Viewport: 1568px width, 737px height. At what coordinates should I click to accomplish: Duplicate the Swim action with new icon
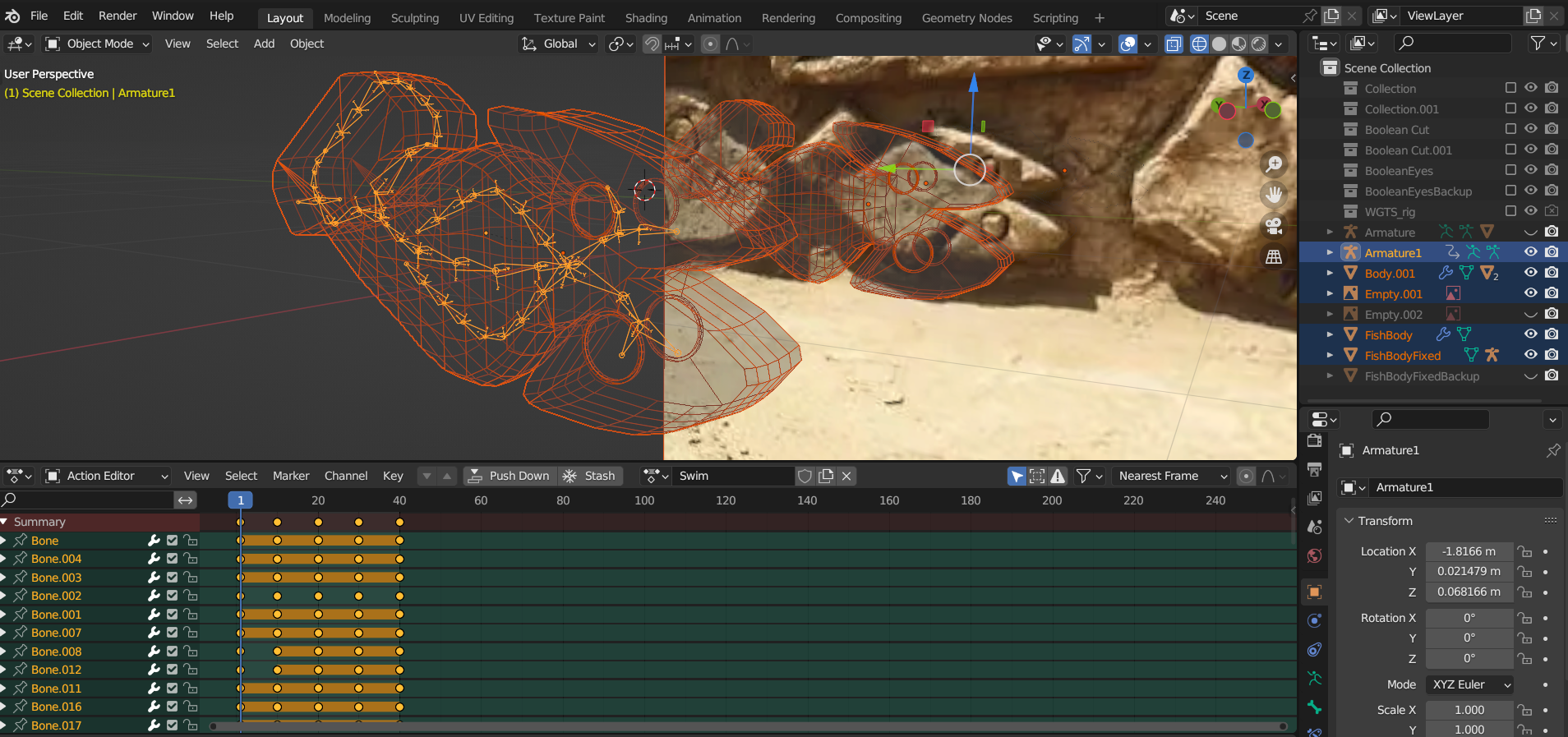826,476
